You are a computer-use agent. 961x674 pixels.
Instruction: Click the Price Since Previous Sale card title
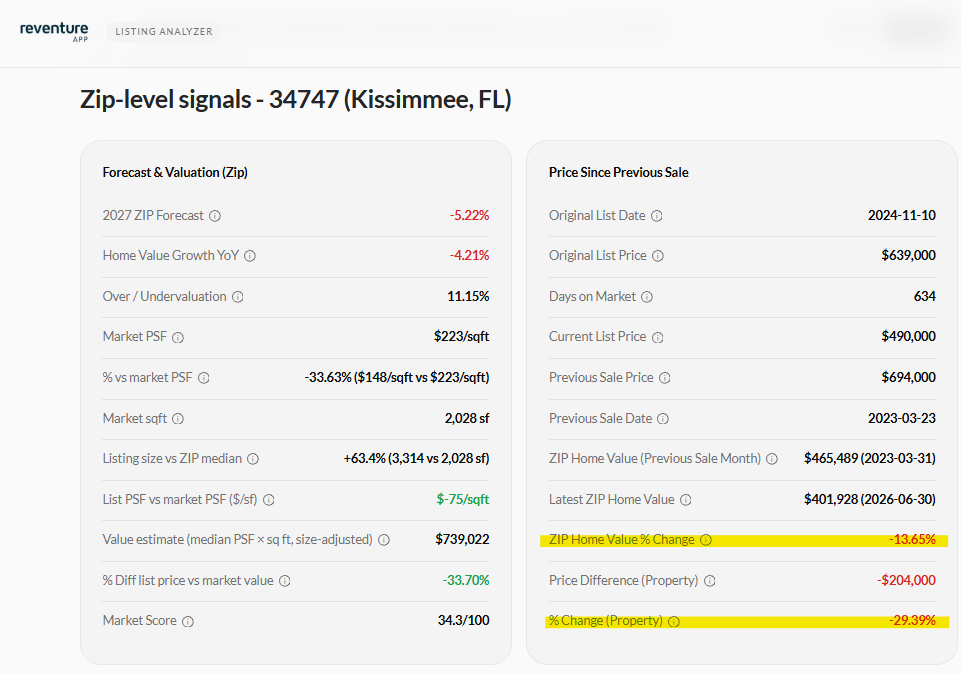pyautogui.click(x=618, y=173)
